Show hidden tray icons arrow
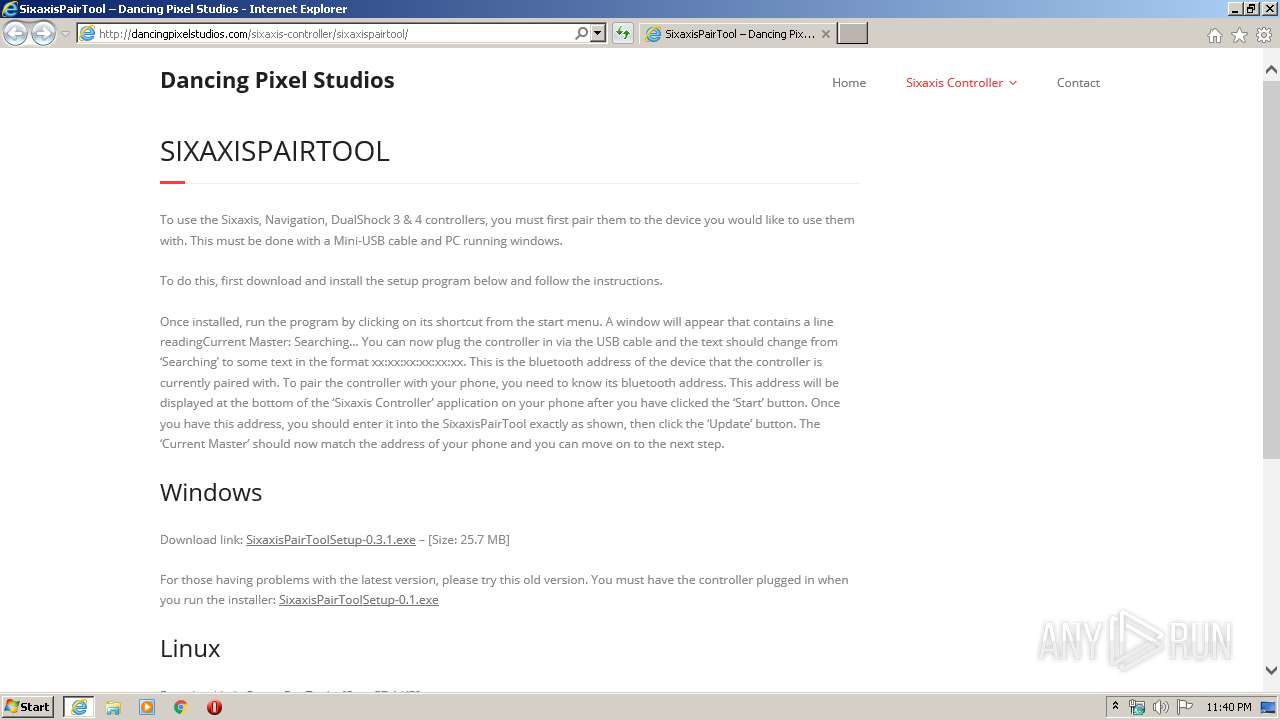Image resolution: width=1280 pixels, height=720 pixels. click(1115, 707)
